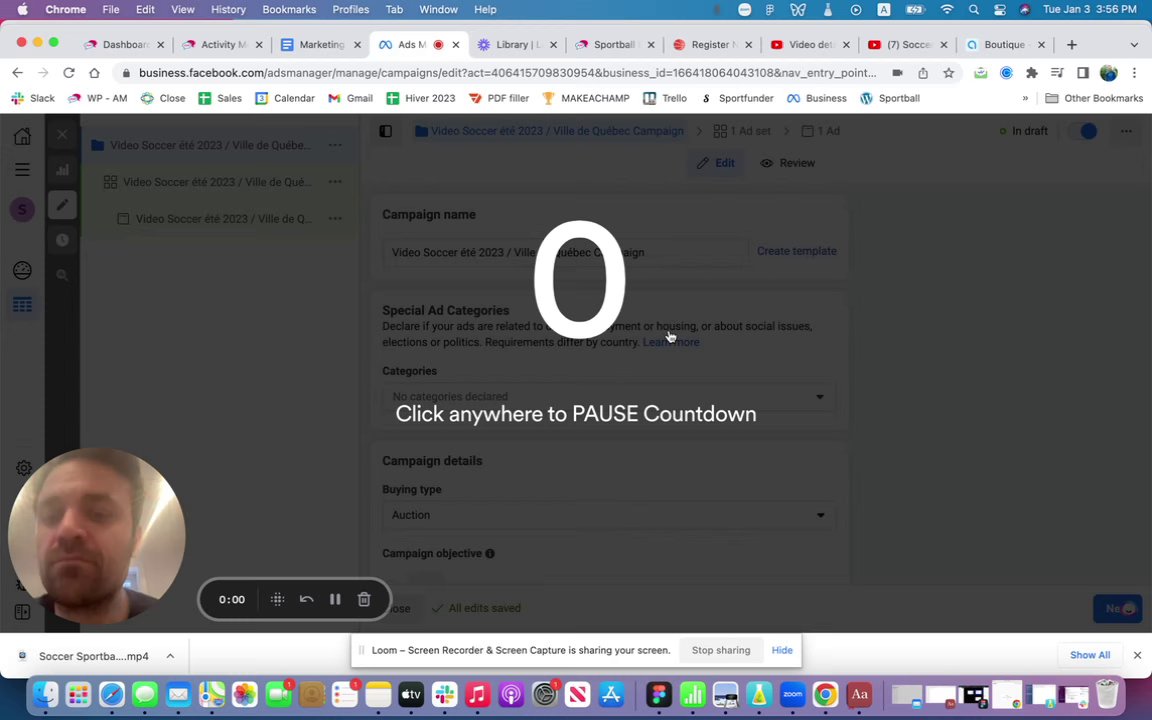The width and height of the screenshot is (1152, 720).
Task: Click Stop sharing in Loom bar
Action: [x=721, y=650]
